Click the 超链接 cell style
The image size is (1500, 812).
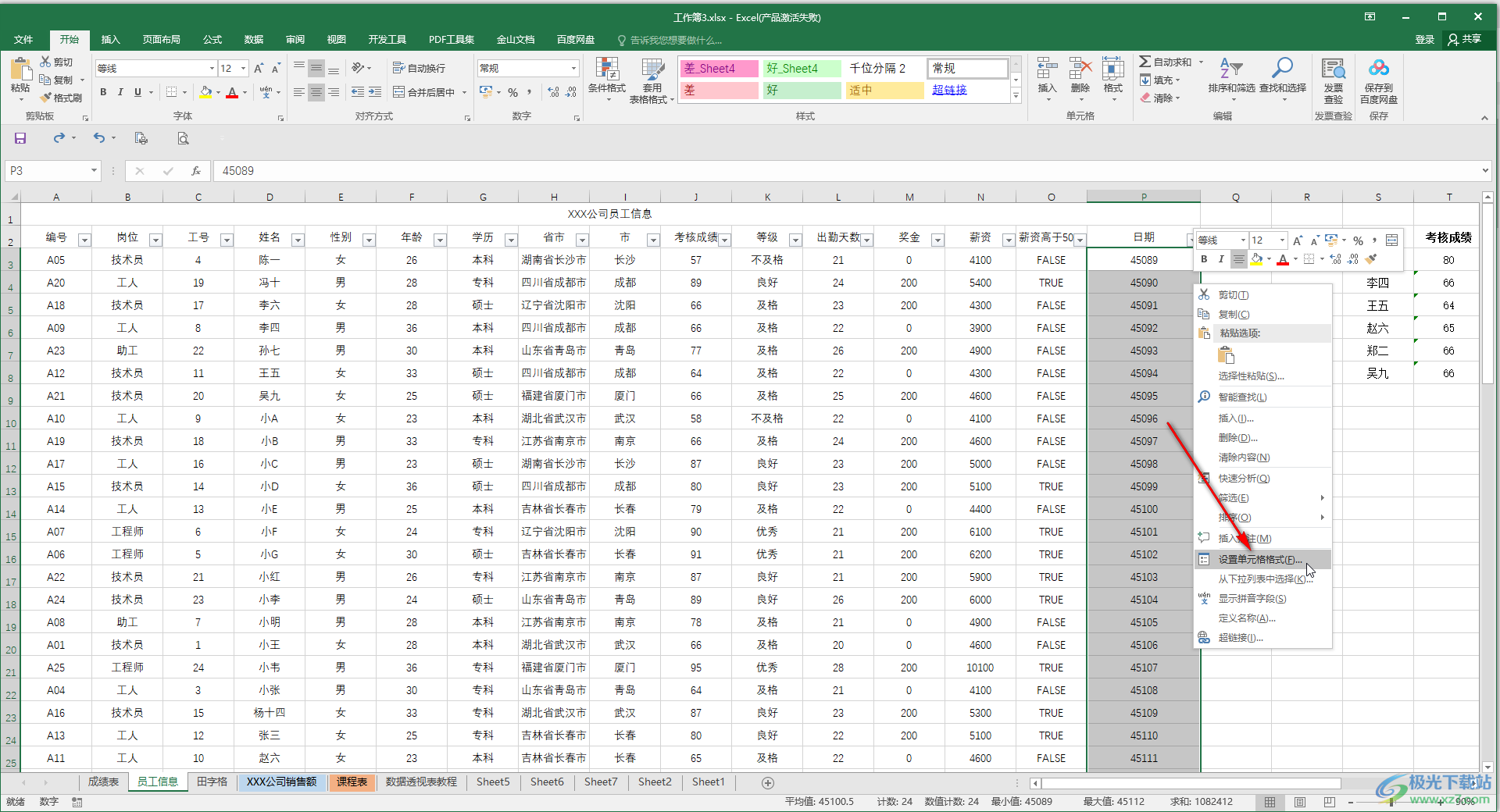tap(967, 90)
